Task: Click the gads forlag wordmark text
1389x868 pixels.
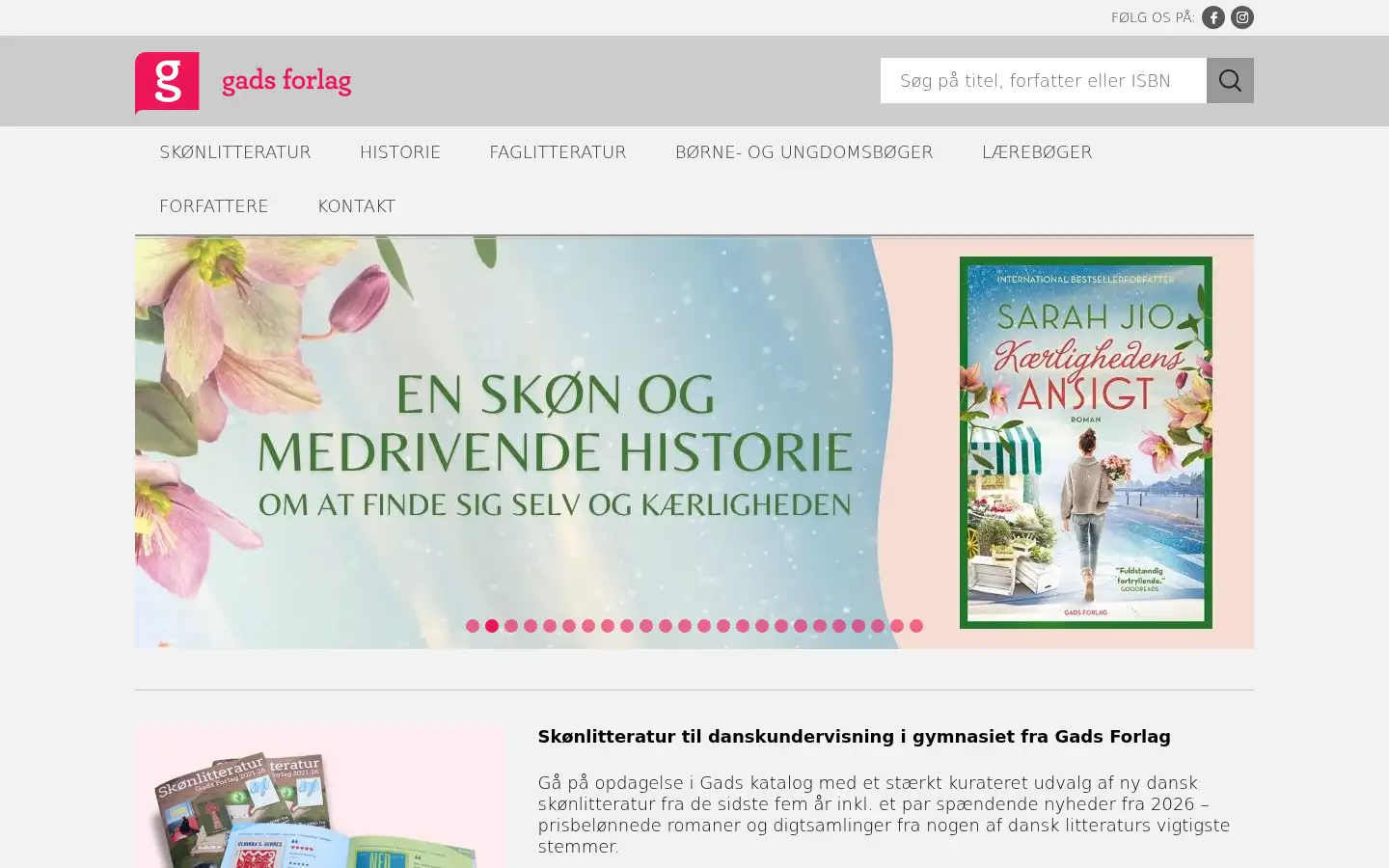Action: (286, 81)
